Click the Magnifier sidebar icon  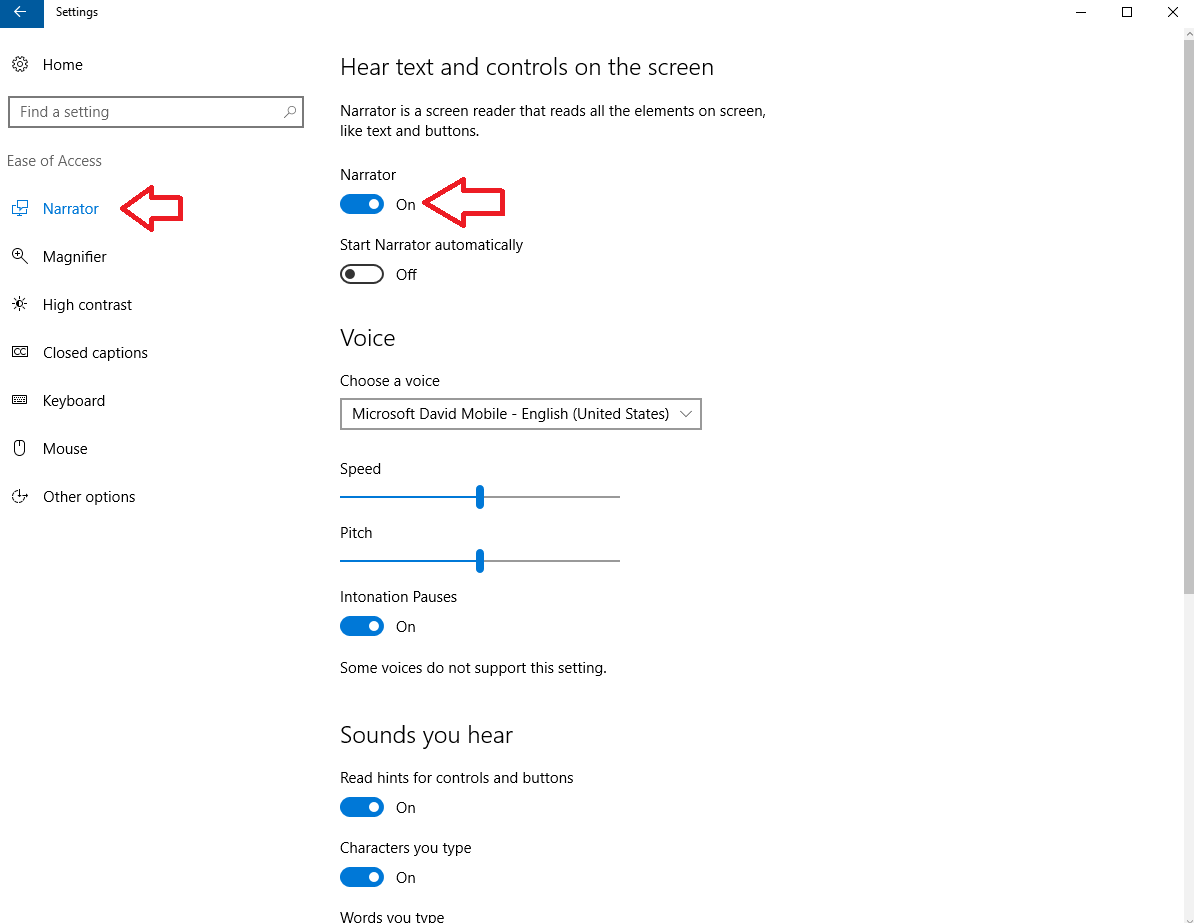pos(20,257)
